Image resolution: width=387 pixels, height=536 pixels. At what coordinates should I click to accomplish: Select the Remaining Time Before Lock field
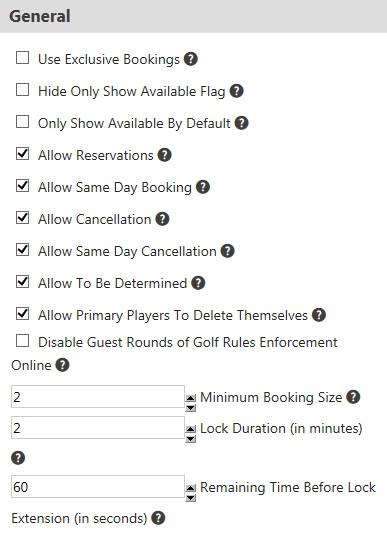[98, 486]
